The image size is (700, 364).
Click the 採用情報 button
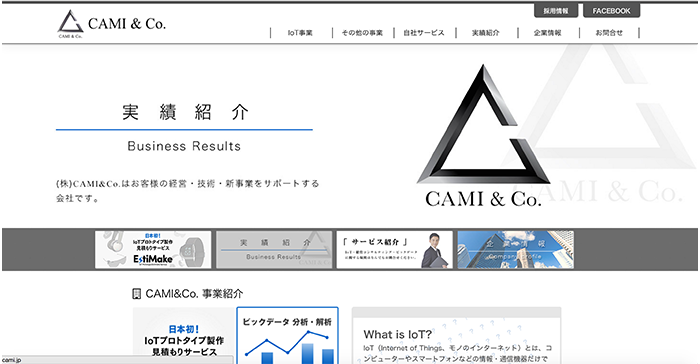pos(556,11)
